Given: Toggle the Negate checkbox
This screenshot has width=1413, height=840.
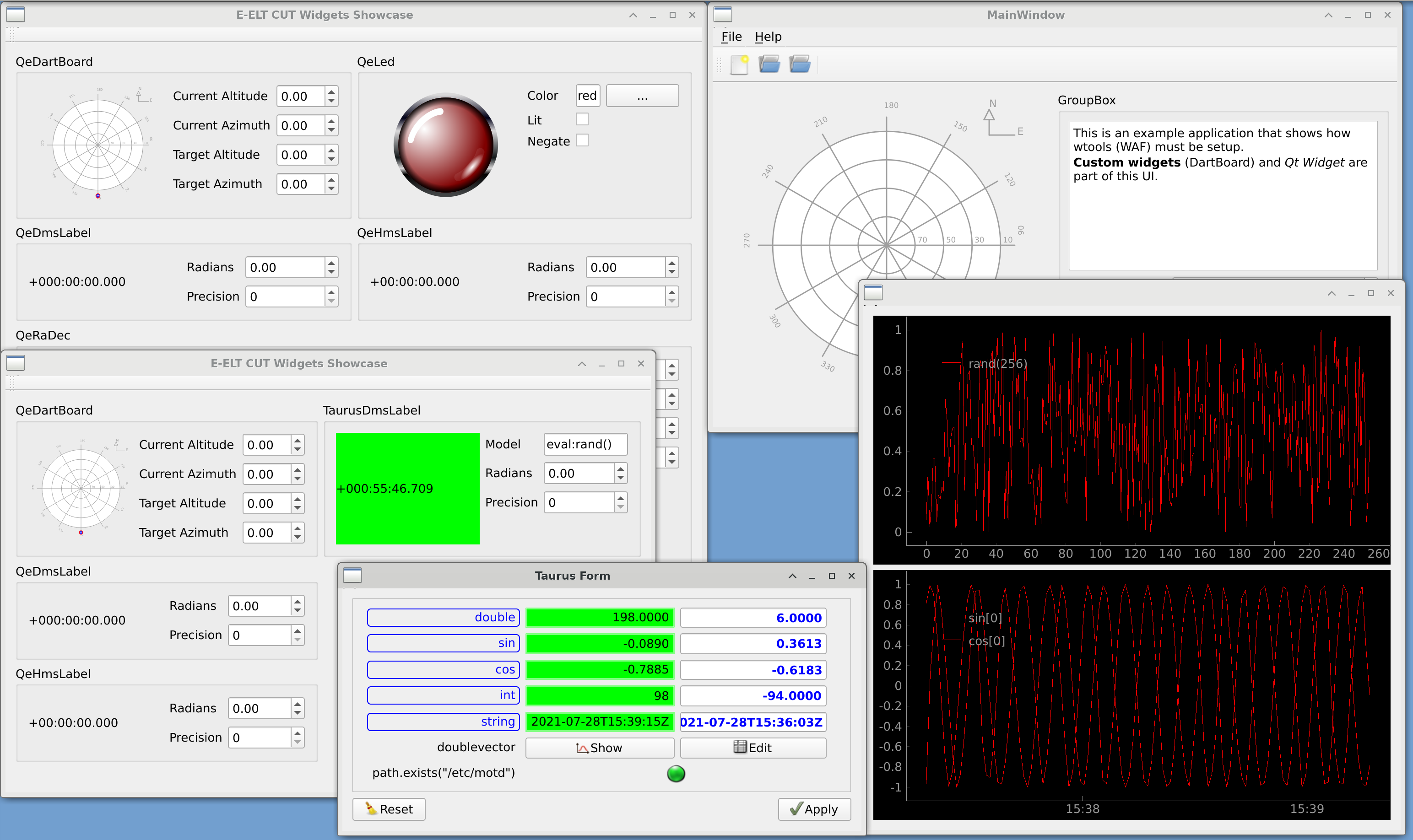Looking at the screenshot, I should click(582, 140).
